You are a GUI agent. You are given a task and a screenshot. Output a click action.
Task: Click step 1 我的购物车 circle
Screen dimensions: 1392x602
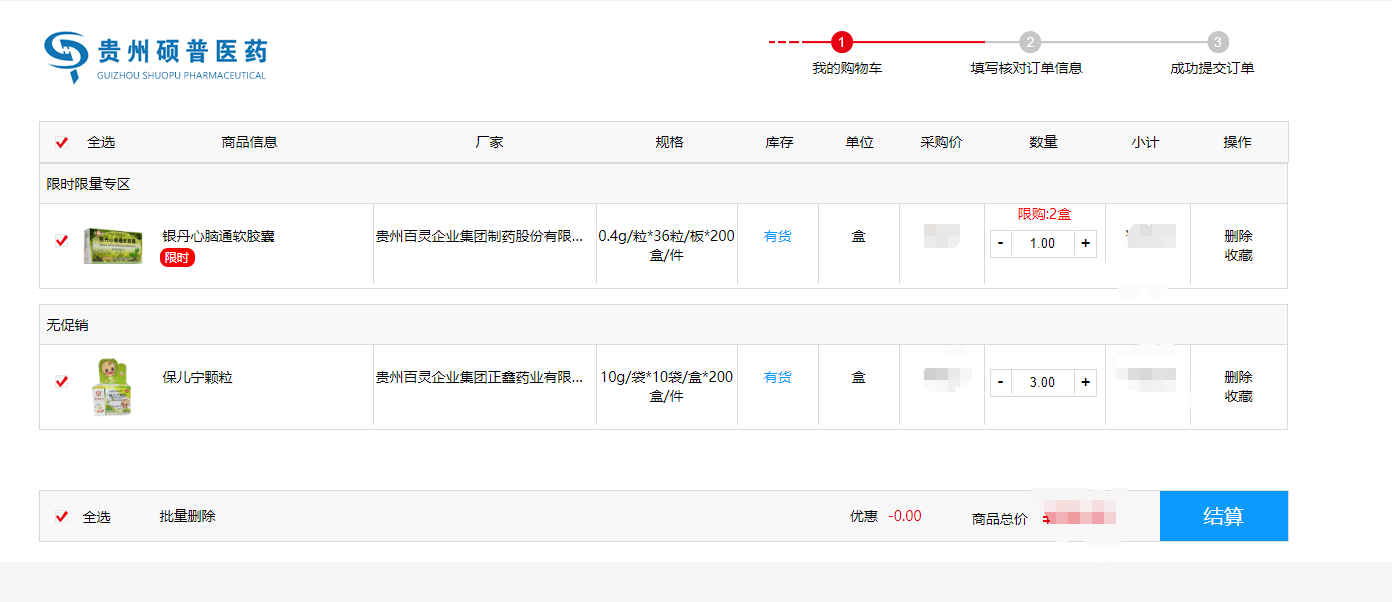[x=842, y=42]
